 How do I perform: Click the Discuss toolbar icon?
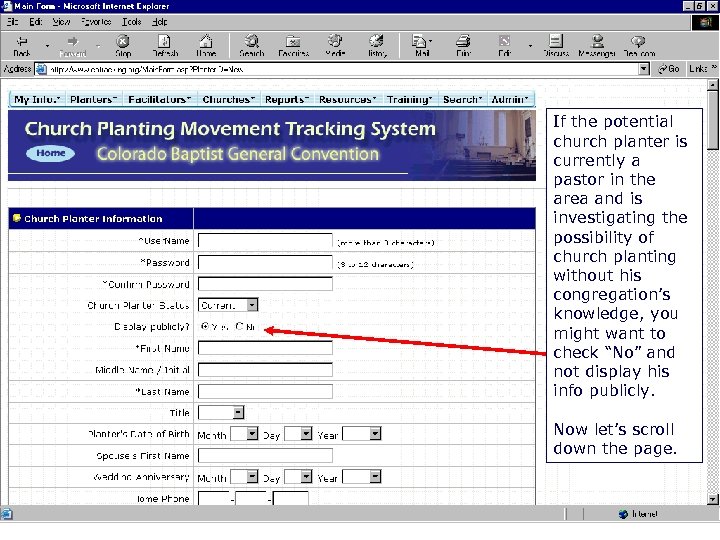click(x=556, y=41)
